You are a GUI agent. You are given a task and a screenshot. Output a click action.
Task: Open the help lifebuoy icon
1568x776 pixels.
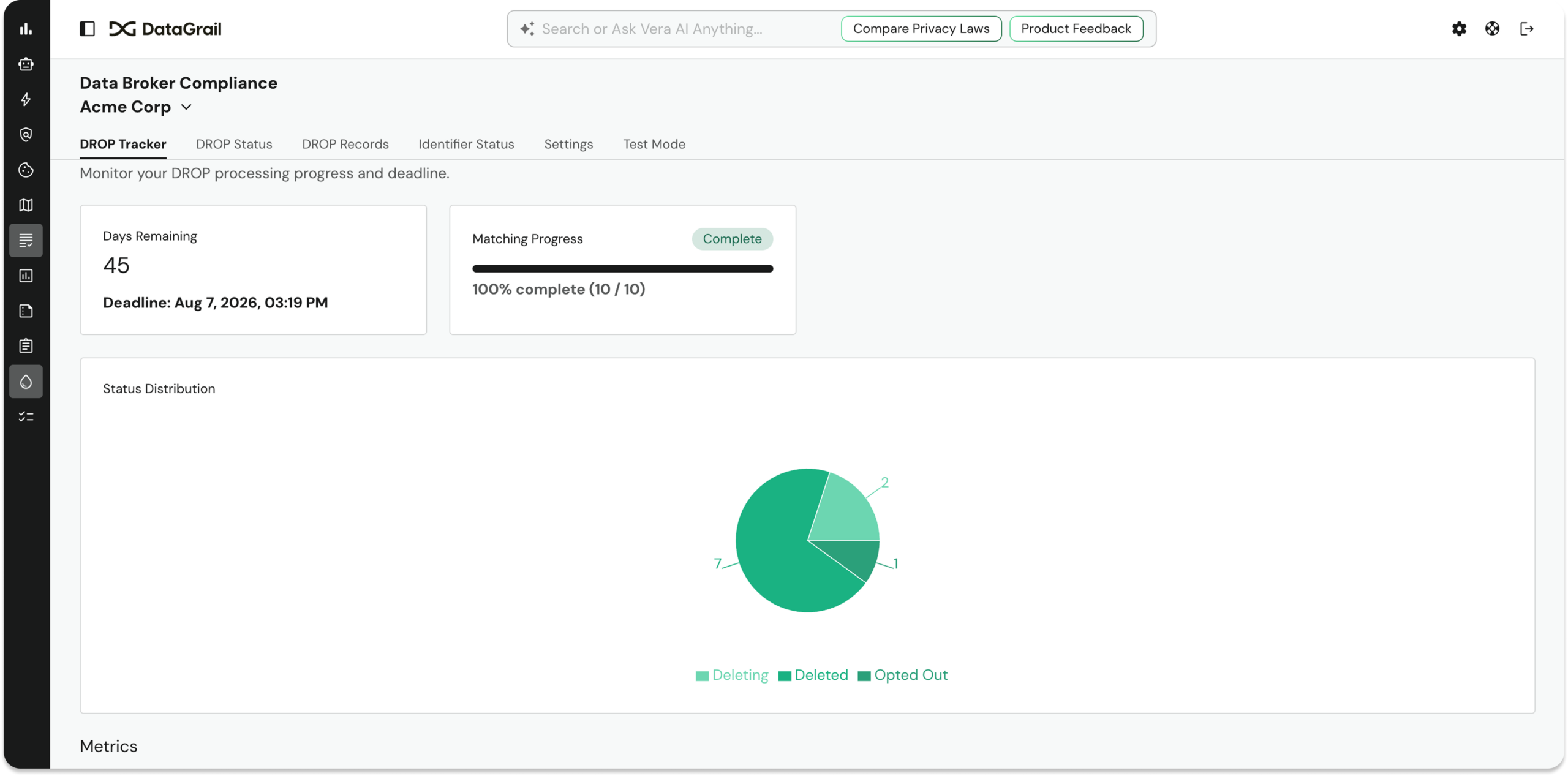pyautogui.click(x=1492, y=29)
